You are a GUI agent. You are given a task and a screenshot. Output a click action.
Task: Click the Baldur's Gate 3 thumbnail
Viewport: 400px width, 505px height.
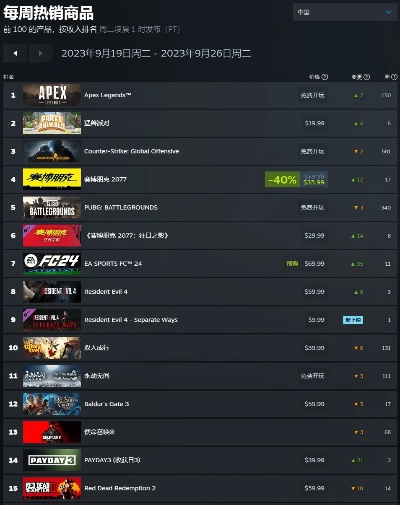52,404
